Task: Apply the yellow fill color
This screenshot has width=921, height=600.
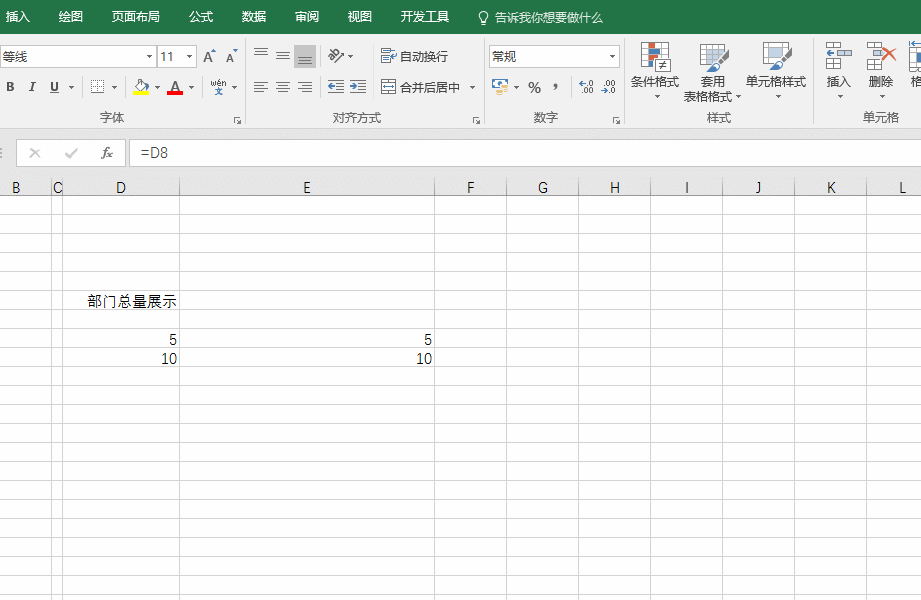Action: (x=141, y=87)
